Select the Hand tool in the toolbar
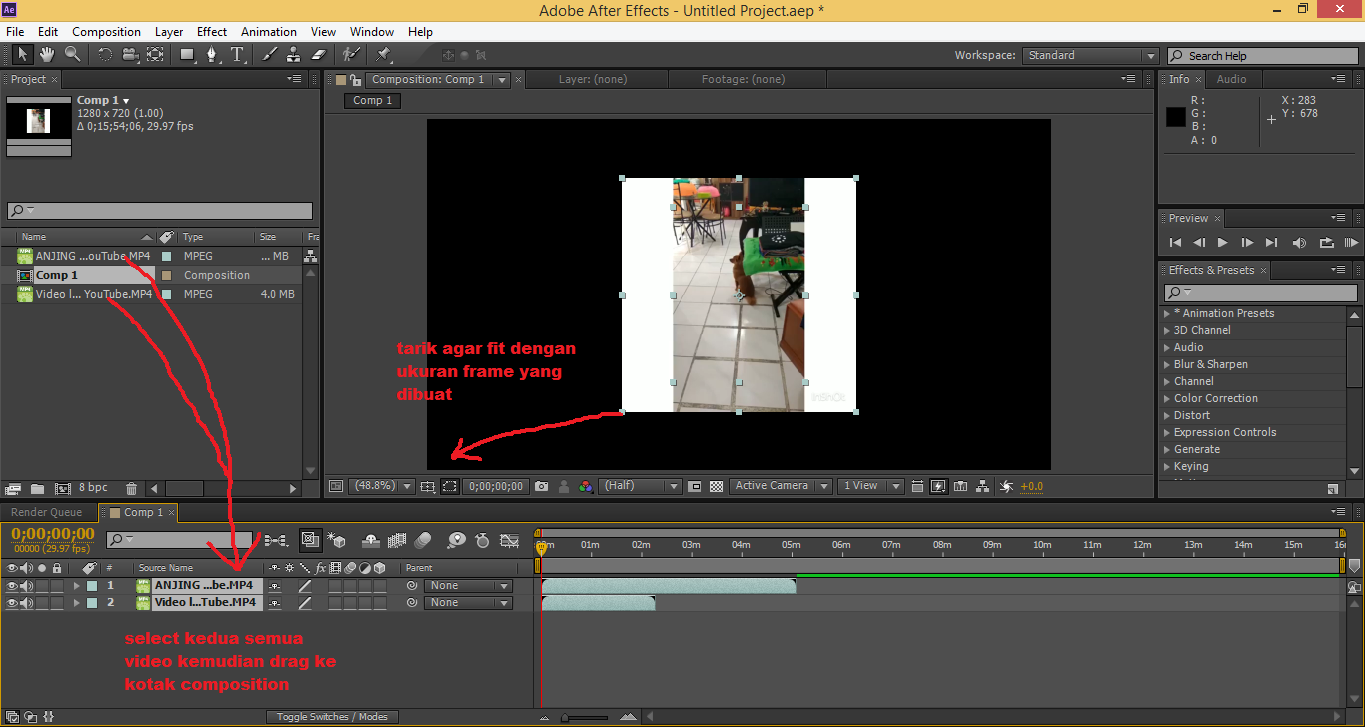The image size is (1365, 727). (45, 55)
